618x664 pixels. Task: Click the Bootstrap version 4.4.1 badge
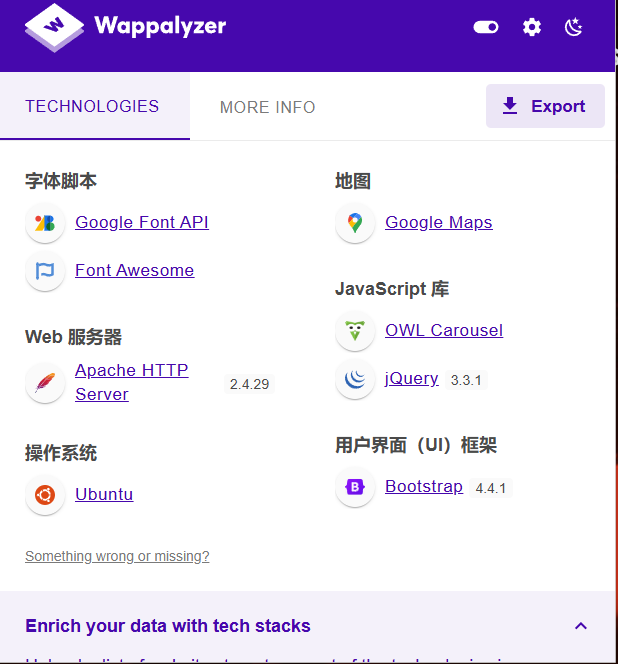click(491, 488)
